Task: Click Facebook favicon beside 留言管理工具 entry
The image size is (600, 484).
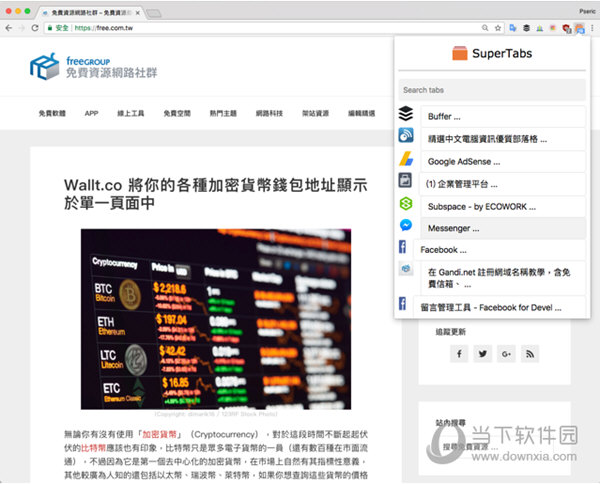Action: (x=402, y=303)
